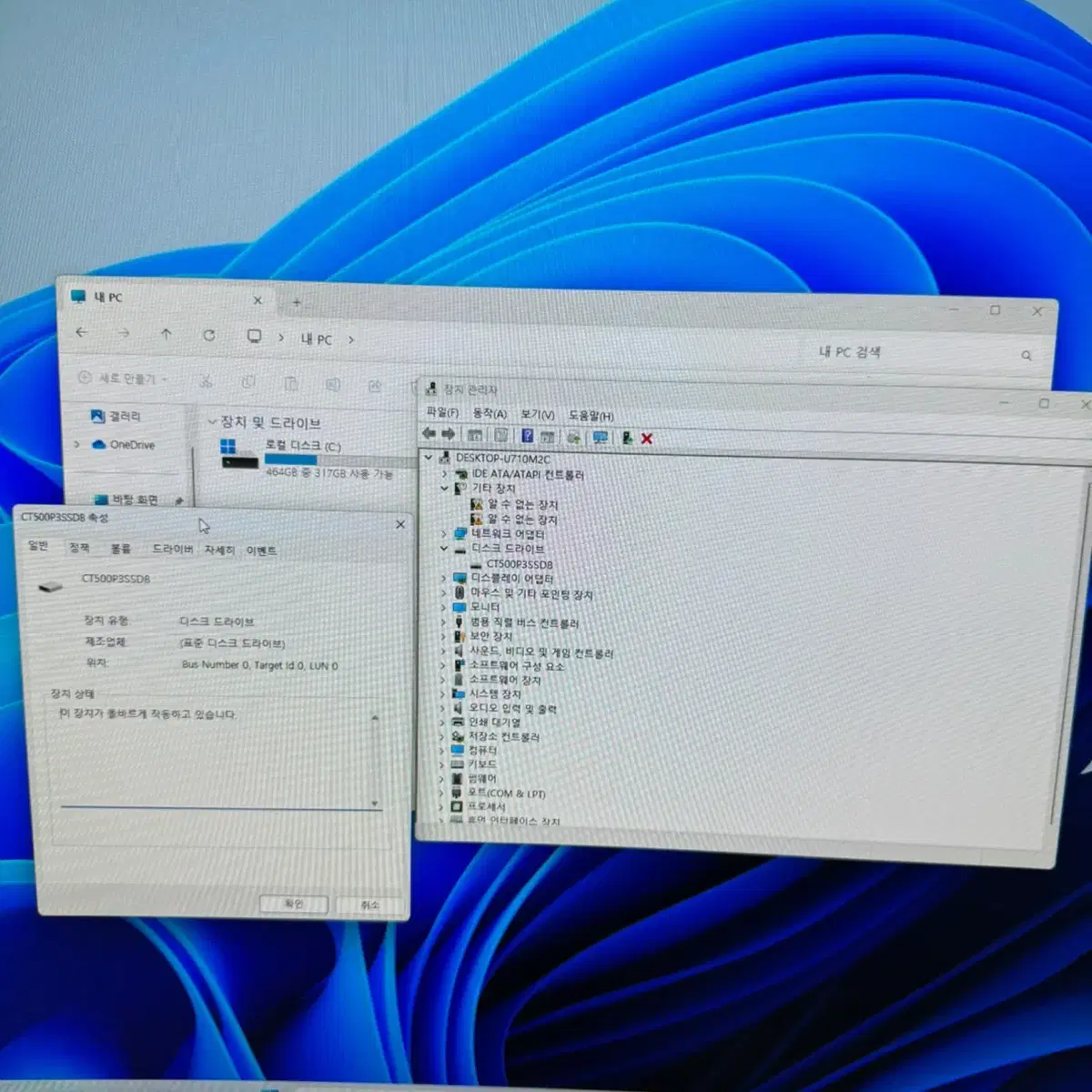Select the first 알 수 없는 장치 entry
This screenshot has width=1092, height=1092.
[x=514, y=504]
